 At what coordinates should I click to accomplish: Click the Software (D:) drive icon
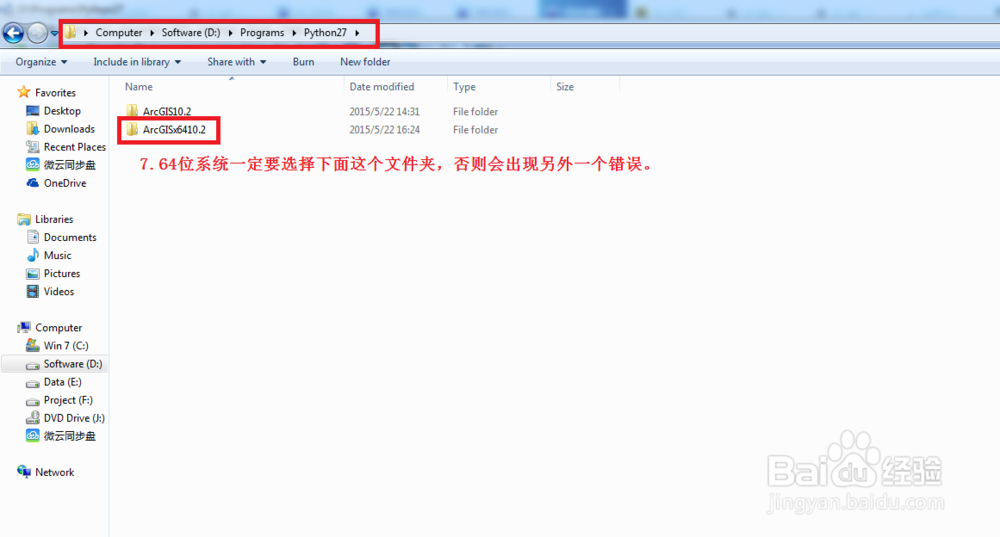point(33,365)
